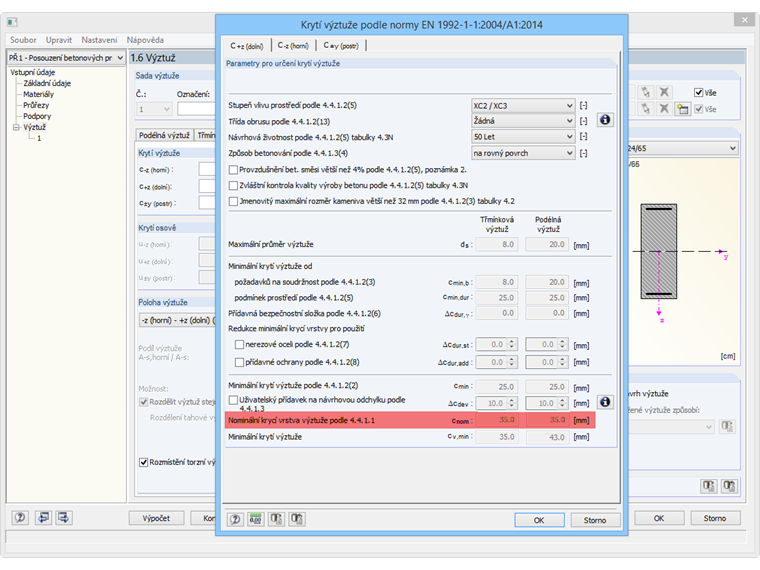Open Poloha výztuže -z (horní) dropdown

(x=177, y=320)
